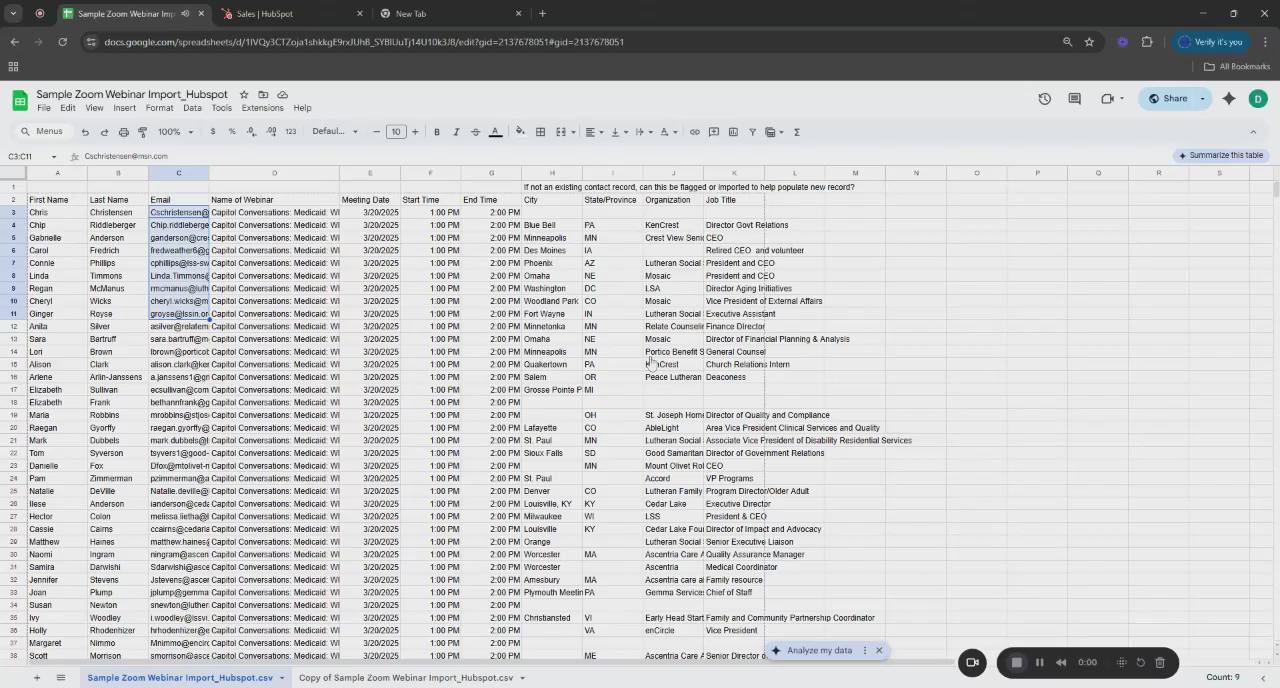
Task: Open the Insert menu
Action: tap(124, 108)
